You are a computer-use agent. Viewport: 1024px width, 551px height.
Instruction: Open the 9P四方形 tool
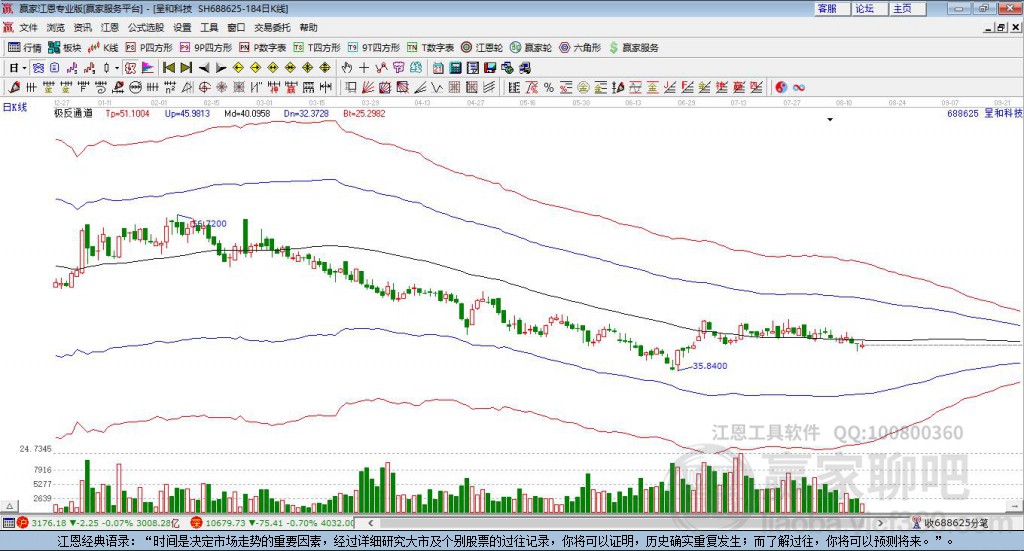click(206, 48)
